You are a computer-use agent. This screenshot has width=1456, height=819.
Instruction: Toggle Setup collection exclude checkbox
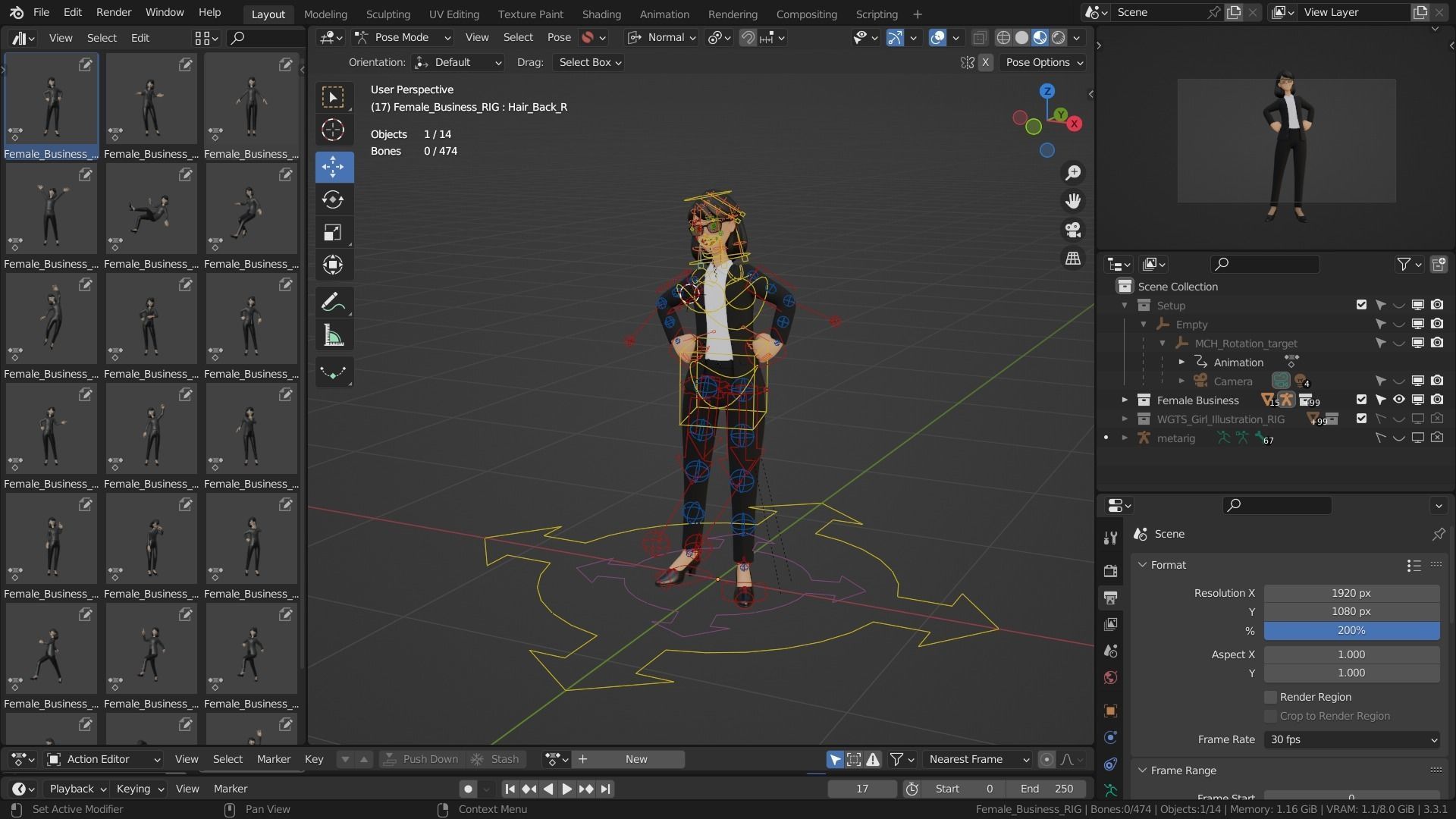point(1361,305)
